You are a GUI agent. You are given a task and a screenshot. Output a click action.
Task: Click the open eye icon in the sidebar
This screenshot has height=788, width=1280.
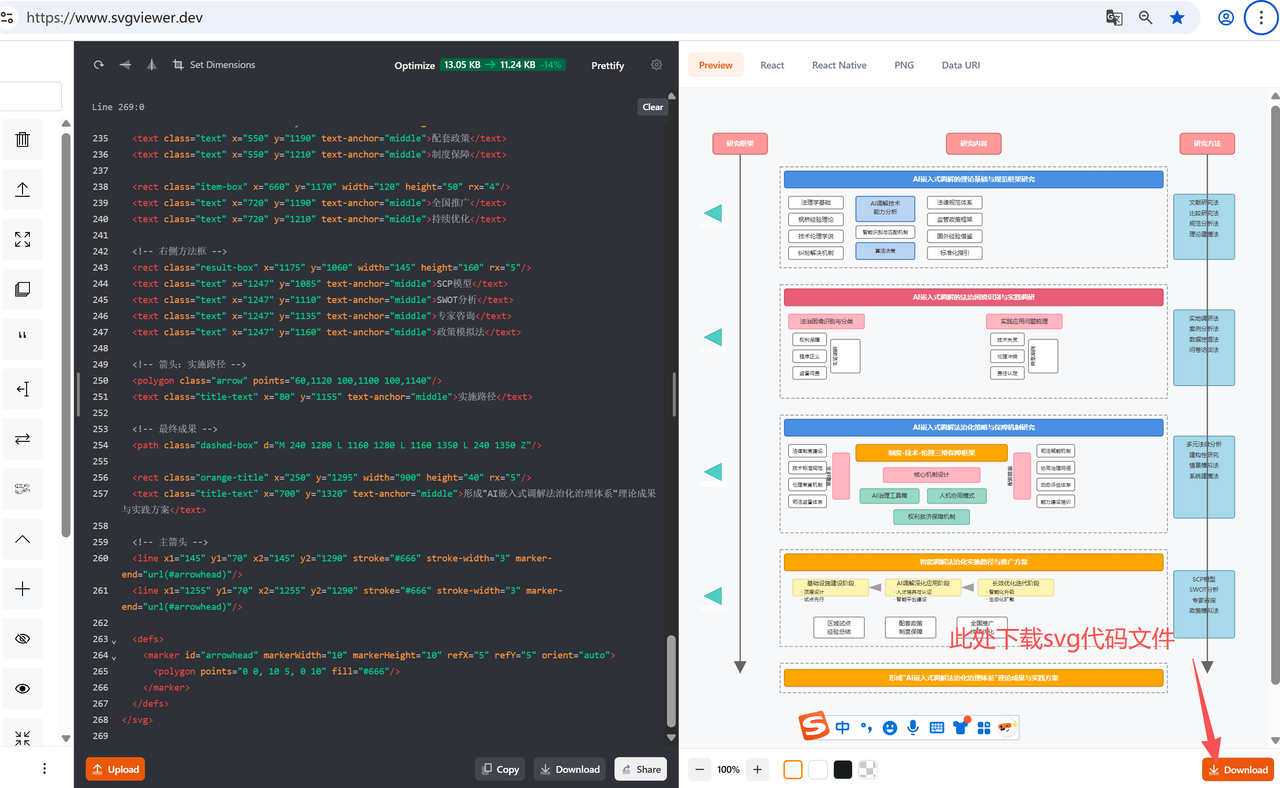point(22,689)
